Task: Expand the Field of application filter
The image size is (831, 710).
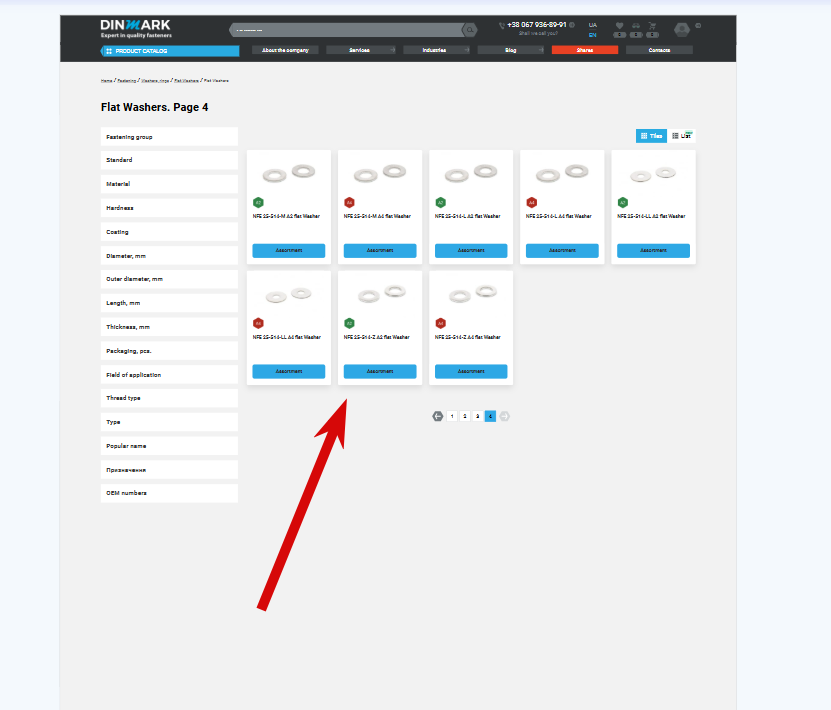Action: (x=169, y=375)
